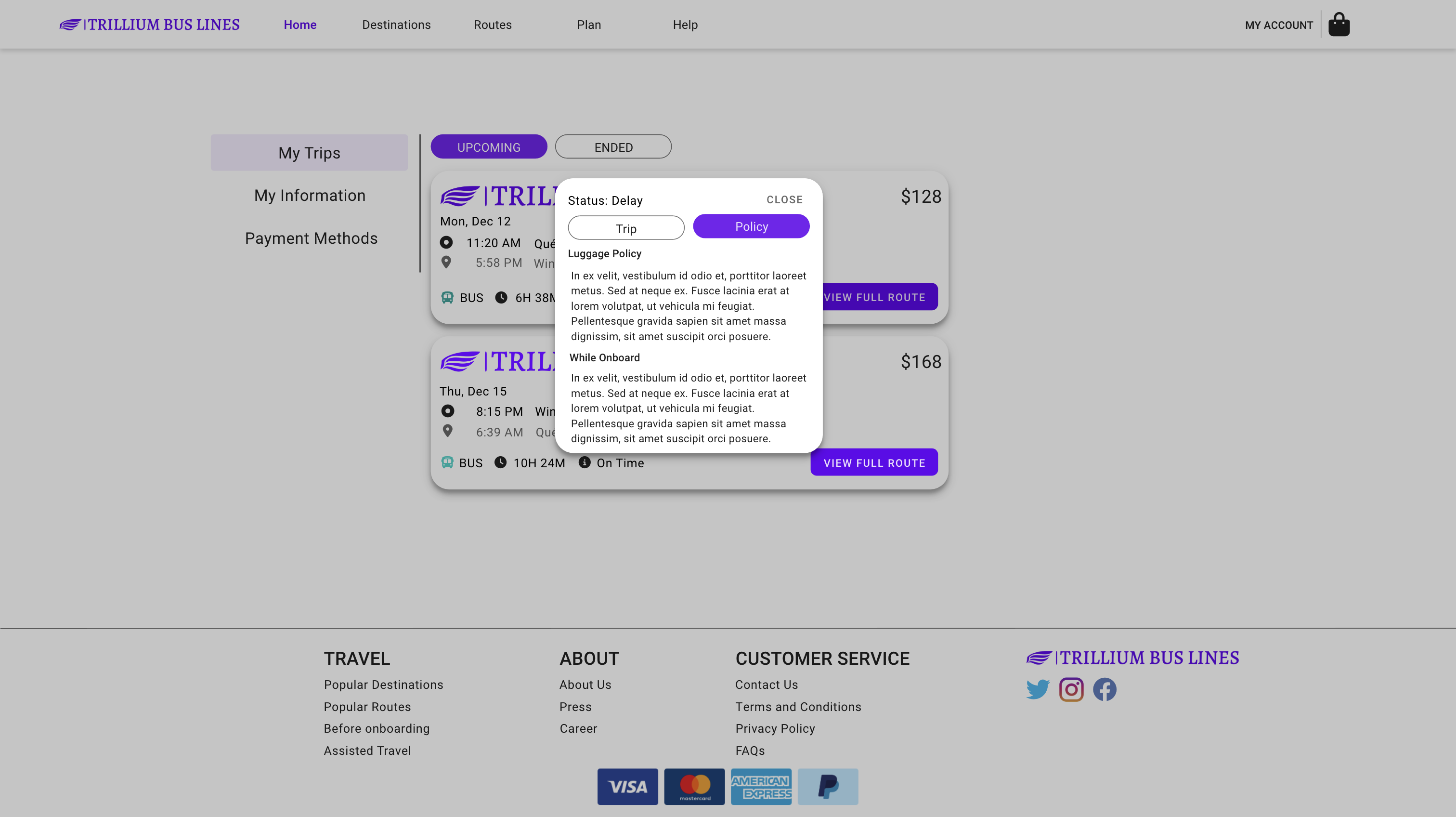
Task: Click the PayPal payment icon
Action: pos(828,786)
